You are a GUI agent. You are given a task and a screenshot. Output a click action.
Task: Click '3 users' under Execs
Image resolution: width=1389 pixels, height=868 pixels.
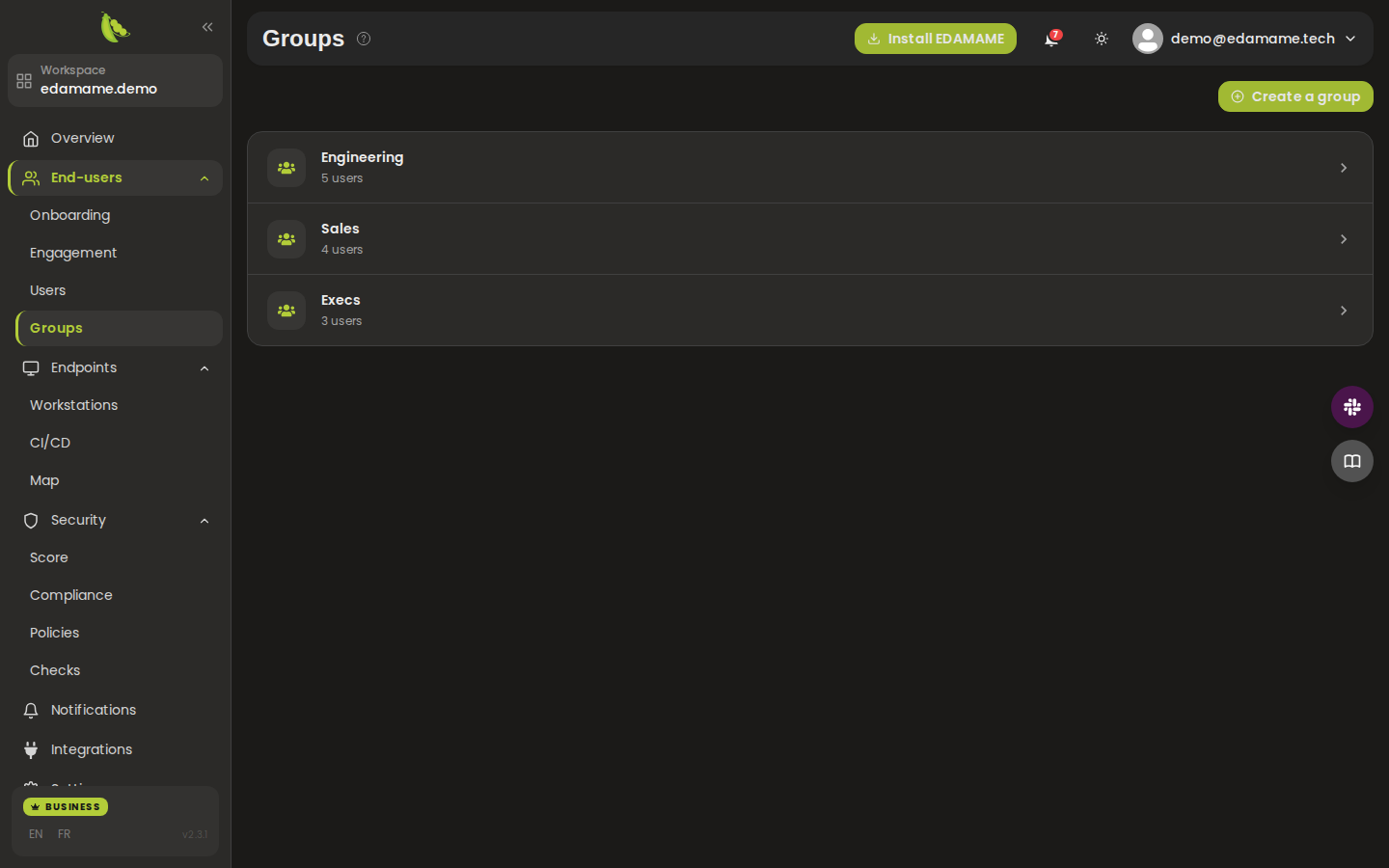[341, 321]
